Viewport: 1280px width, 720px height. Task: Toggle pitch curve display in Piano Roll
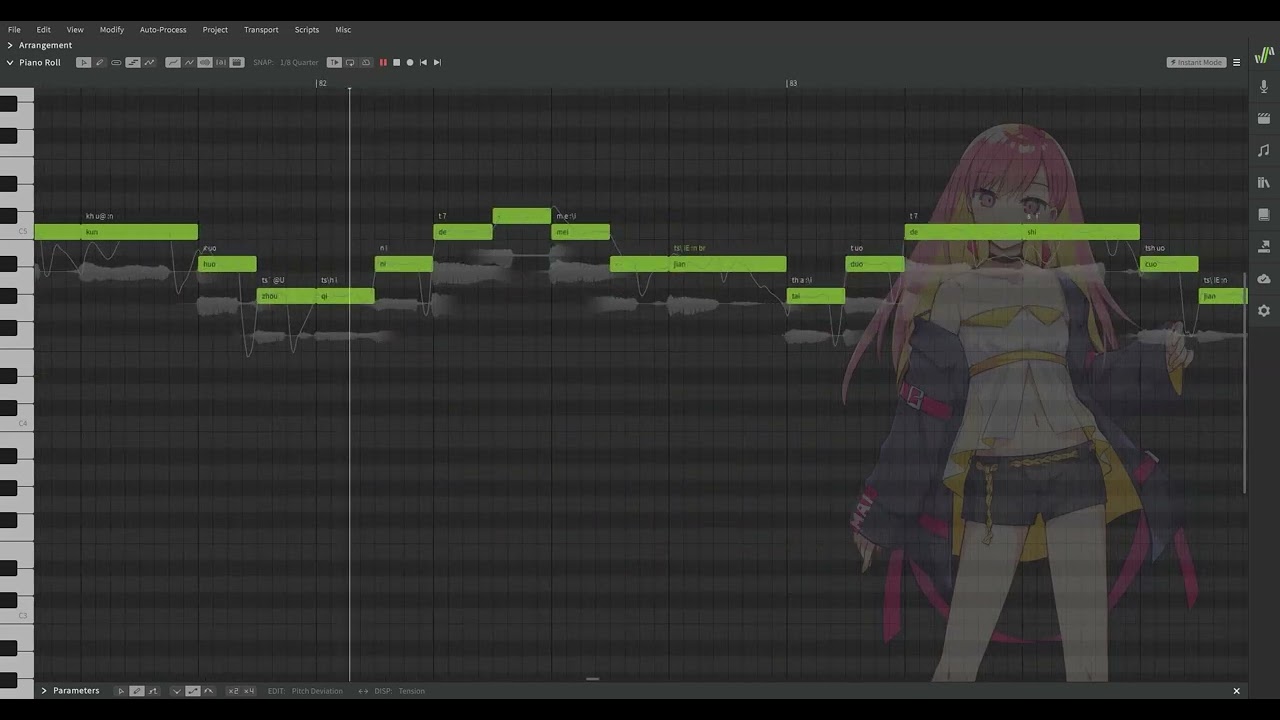173,62
